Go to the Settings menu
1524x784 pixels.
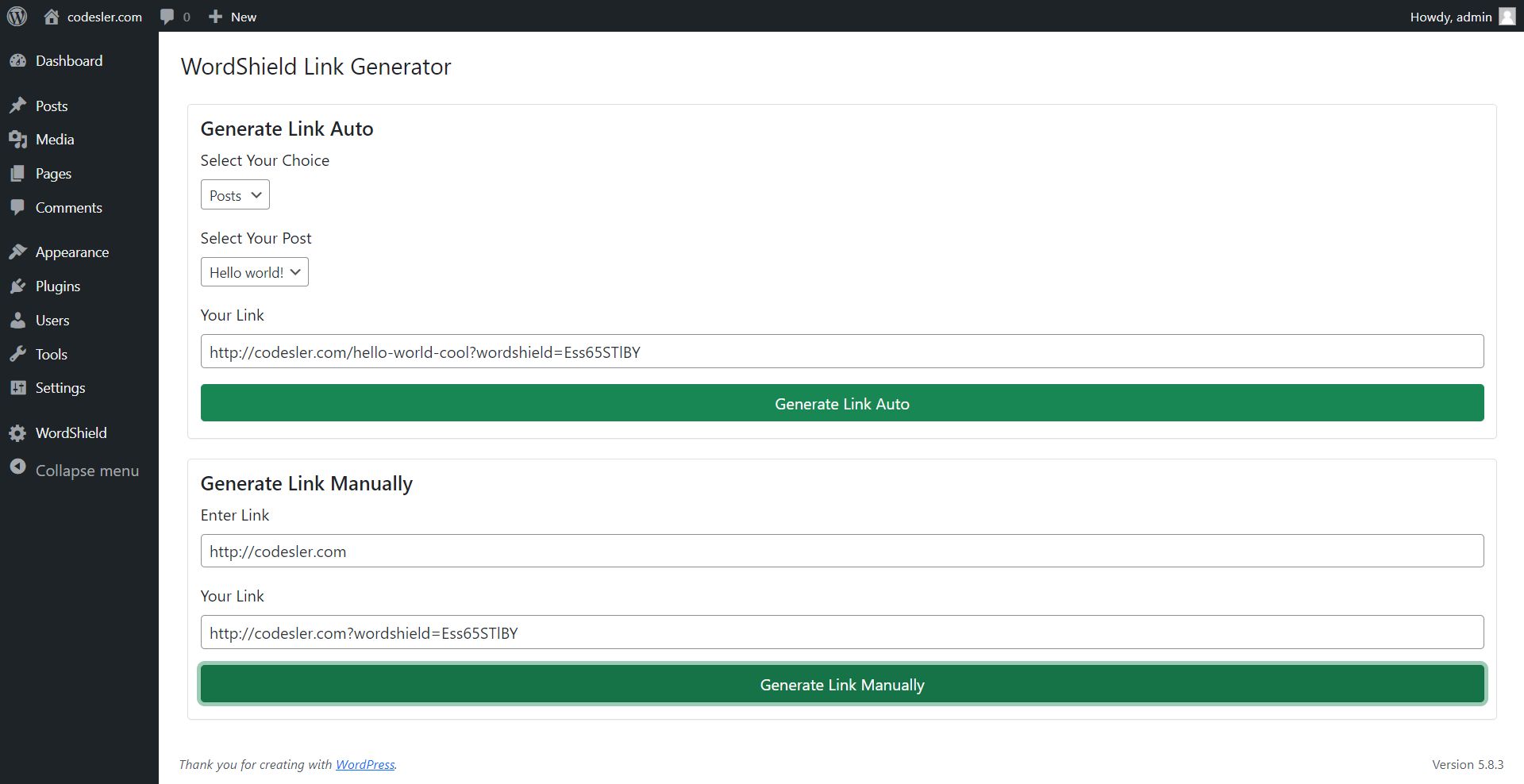60,388
